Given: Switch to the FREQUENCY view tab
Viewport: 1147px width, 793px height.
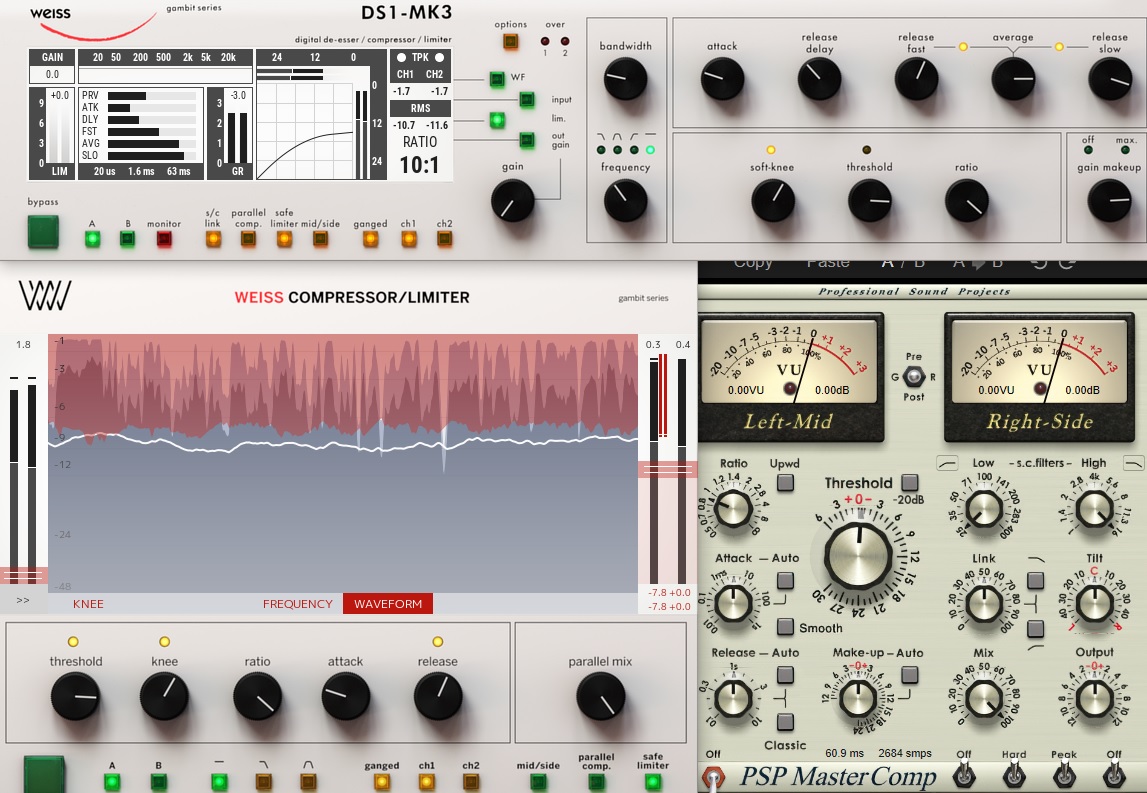Looking at the screenshot, I should coord(298,604).
